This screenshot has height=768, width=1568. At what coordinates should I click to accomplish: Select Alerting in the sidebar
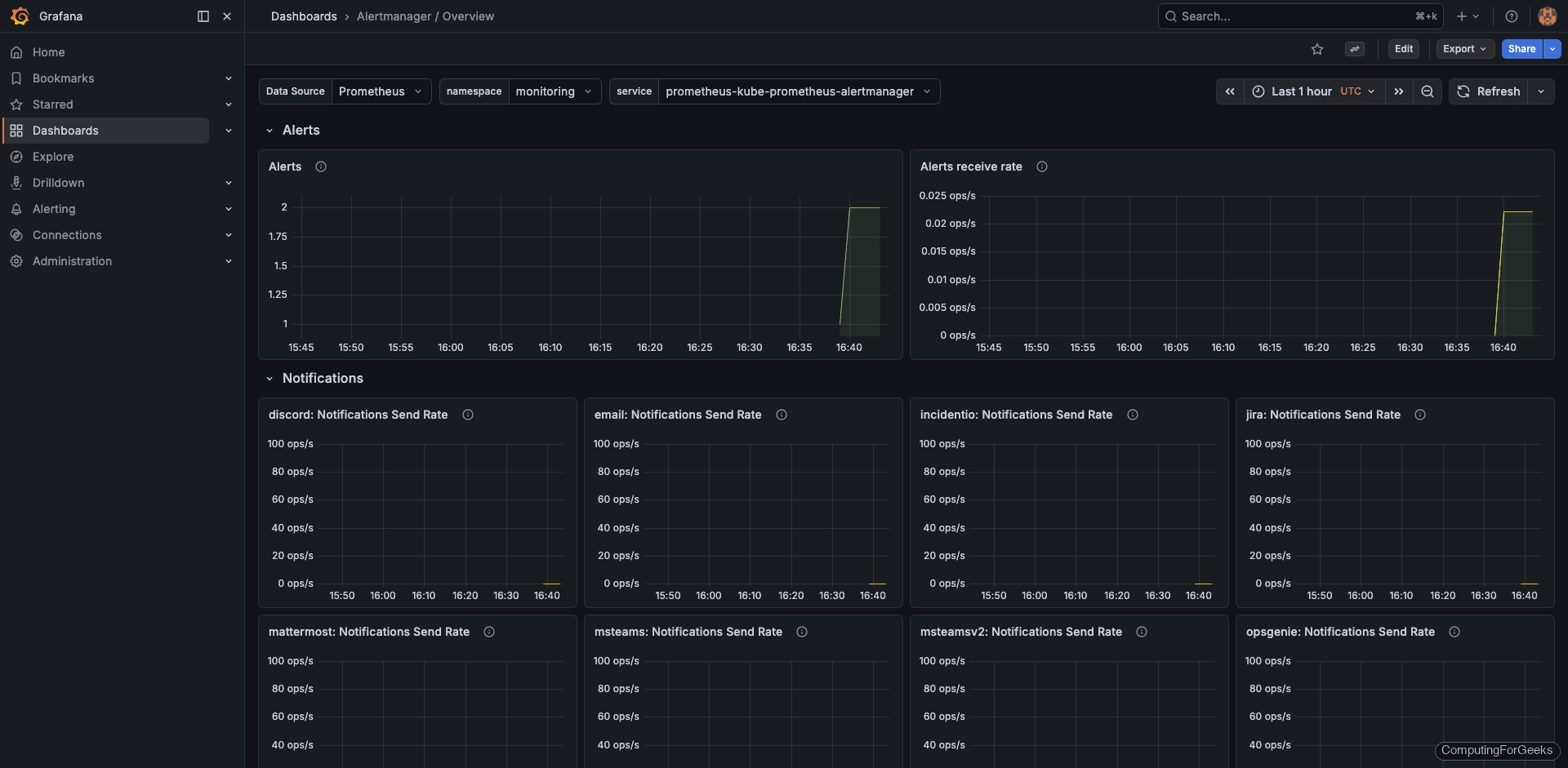click(54, 209)
